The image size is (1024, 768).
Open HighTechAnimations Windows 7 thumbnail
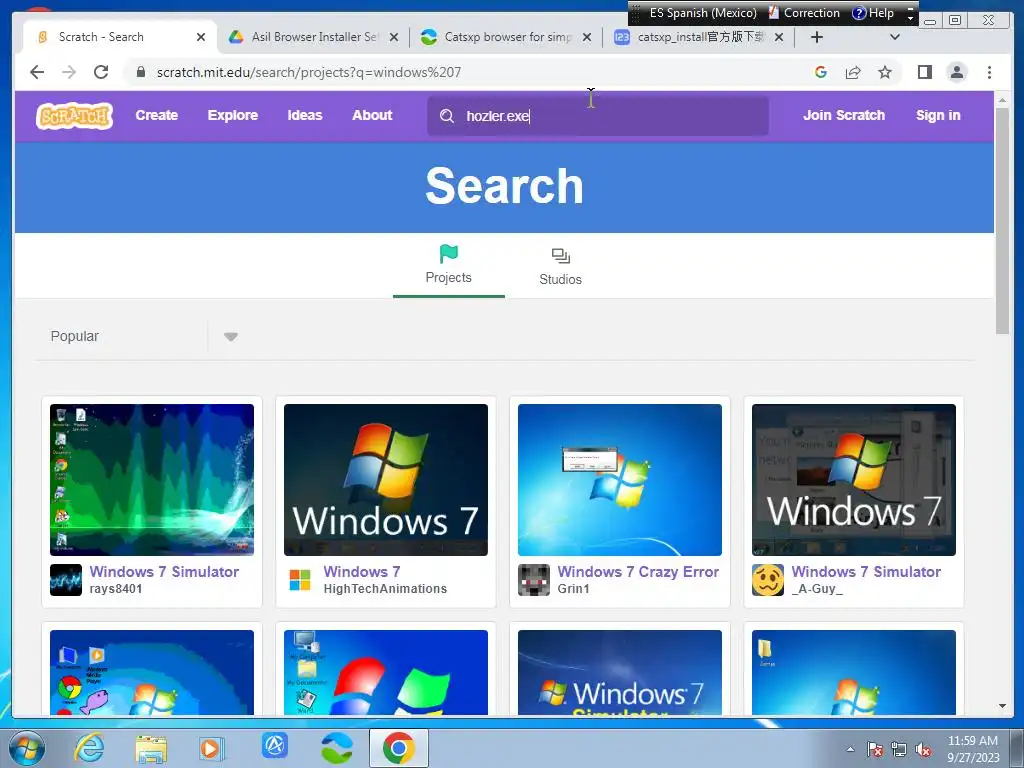[x=386, y=480]
